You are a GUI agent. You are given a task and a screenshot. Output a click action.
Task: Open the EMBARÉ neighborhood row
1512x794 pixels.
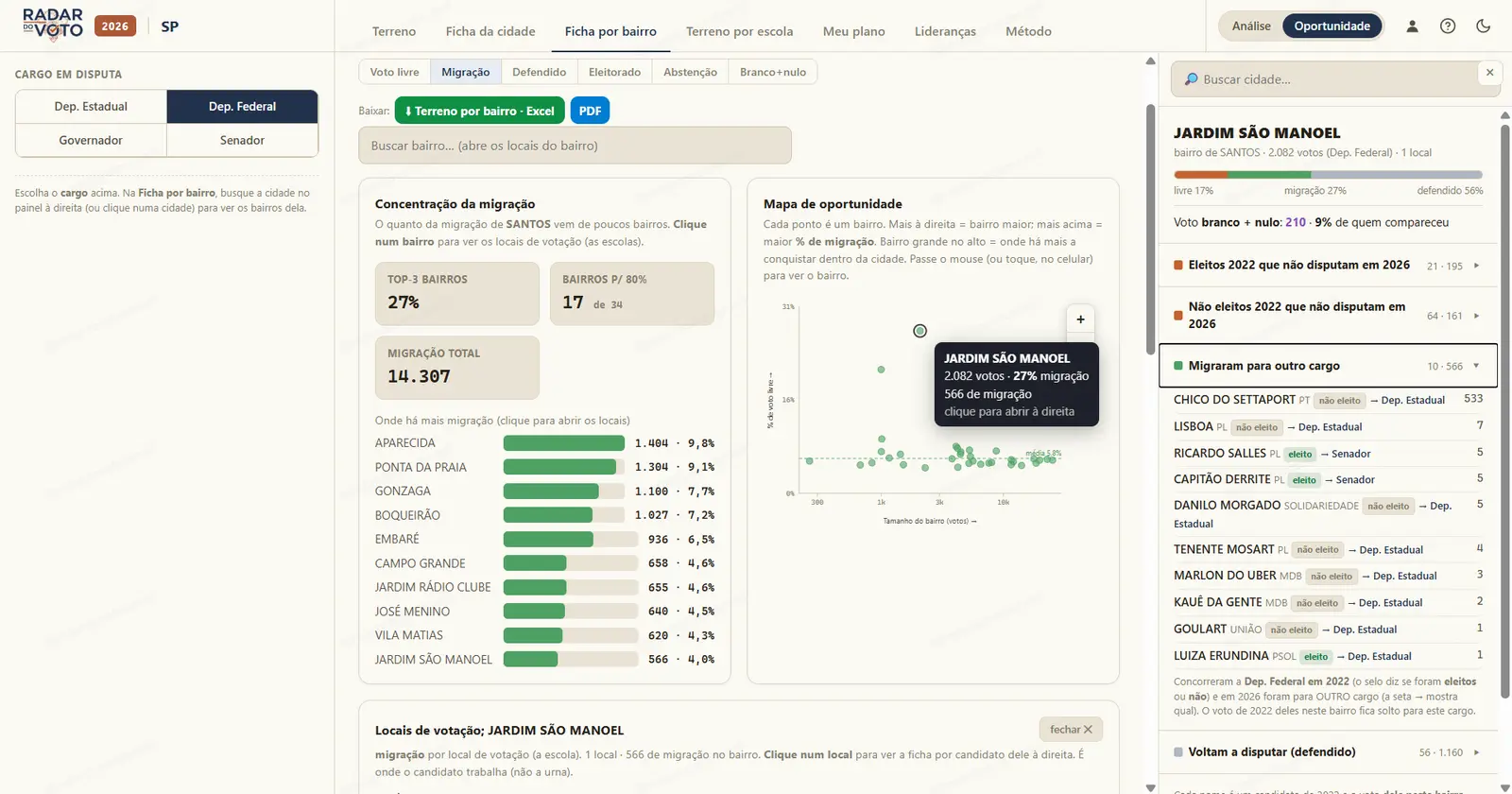point(544,540)
